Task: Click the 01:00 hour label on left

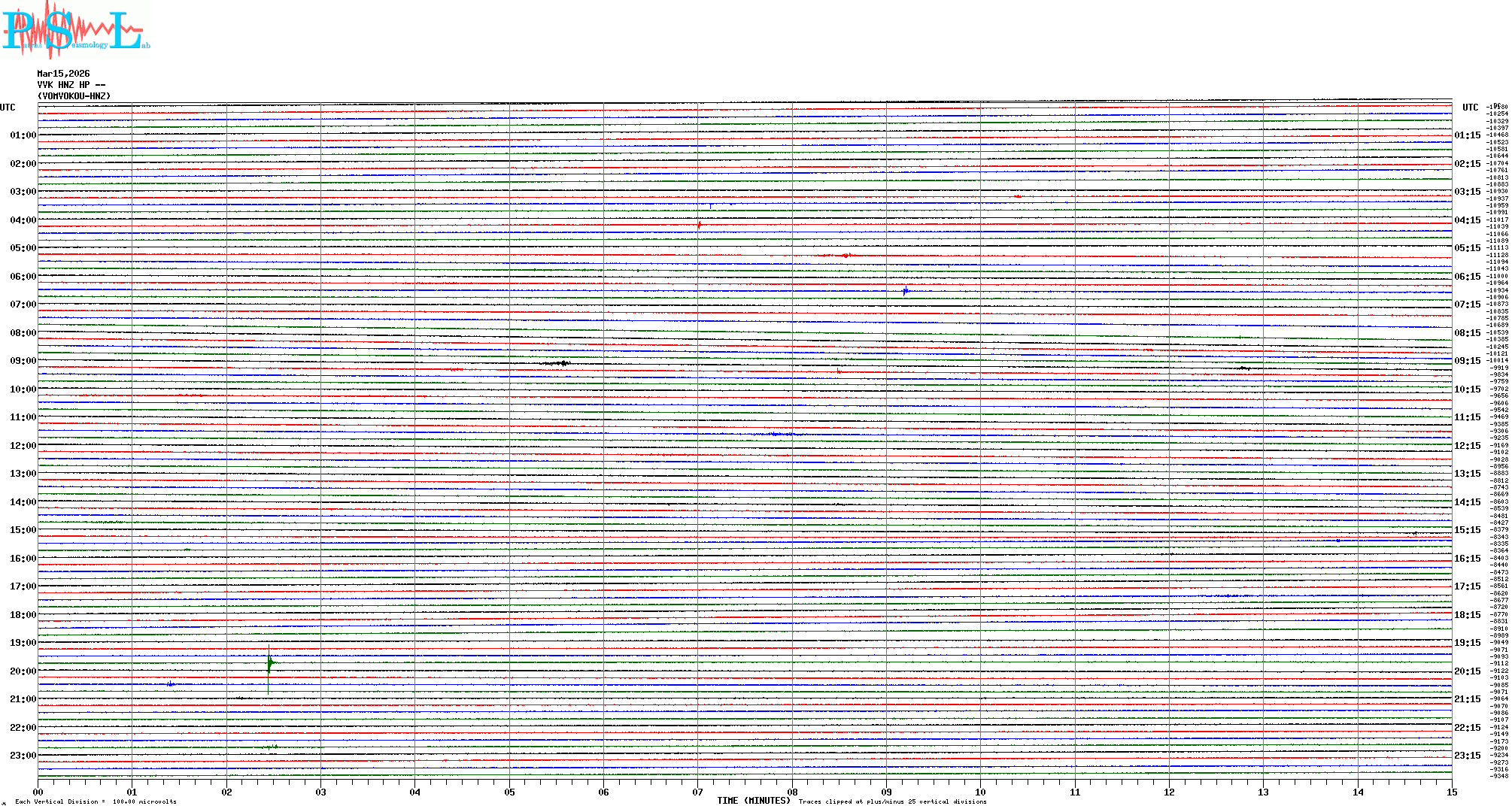Action: pos(23,135)
